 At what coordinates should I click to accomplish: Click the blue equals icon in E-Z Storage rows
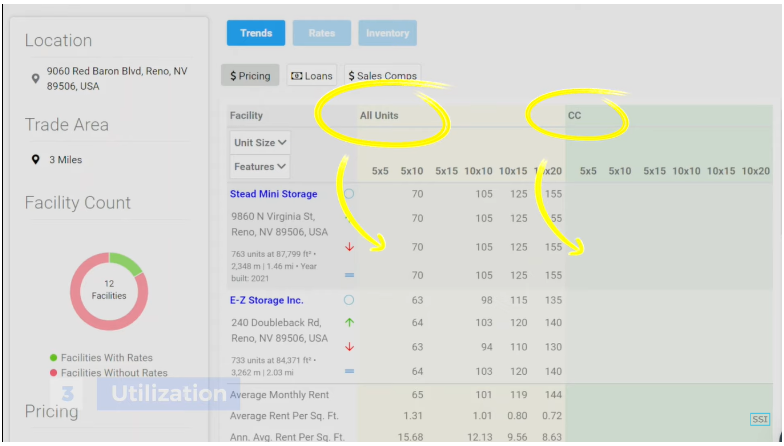pos(350,371)
